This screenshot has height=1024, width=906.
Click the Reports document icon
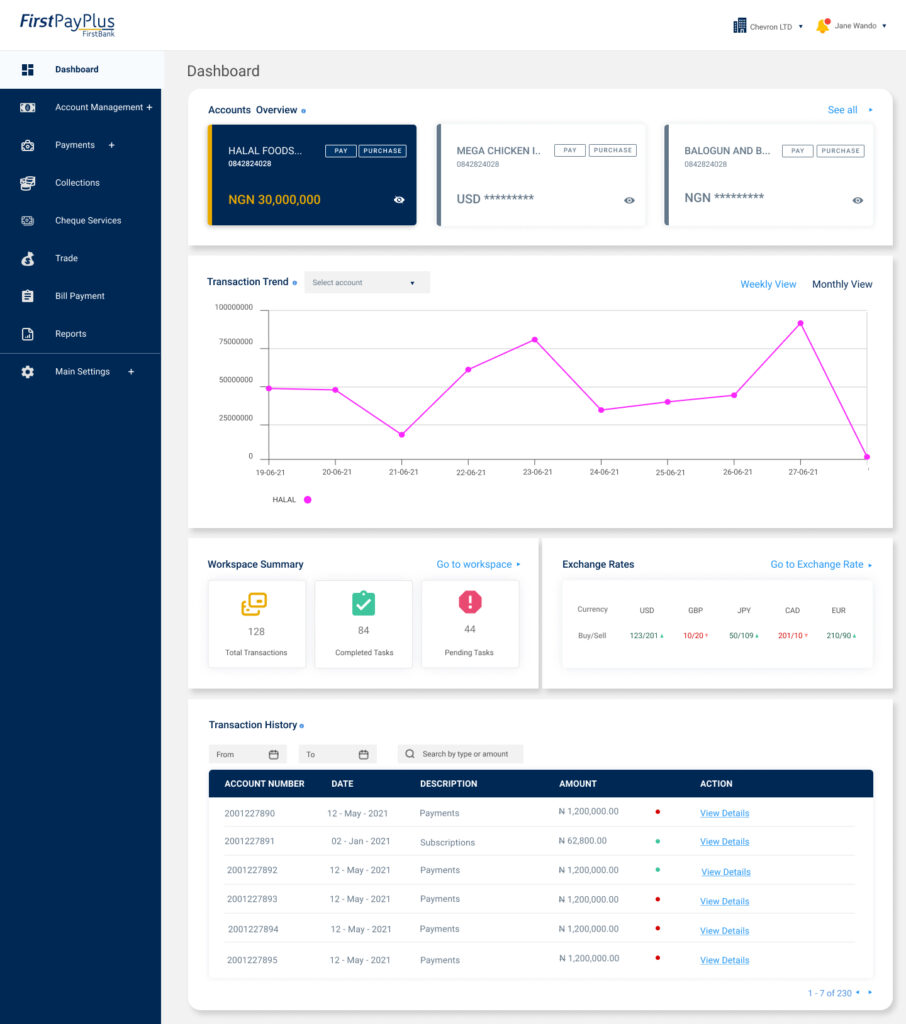[x=28, y=334]
